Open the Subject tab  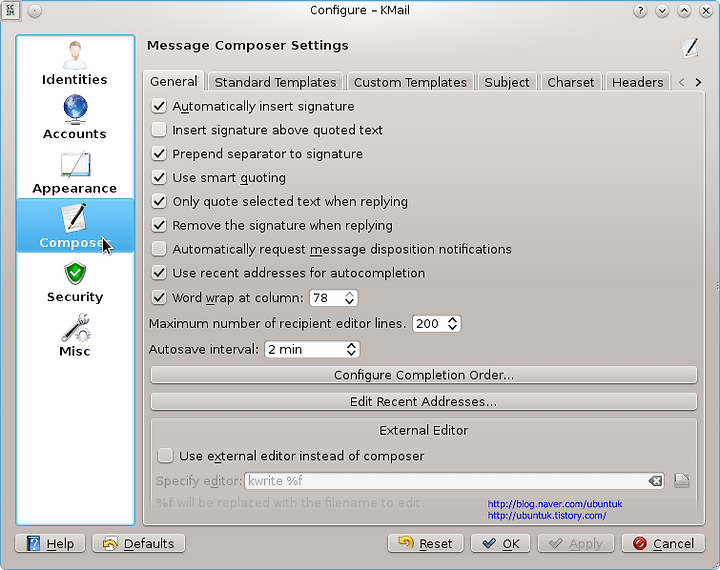(507, 82)
